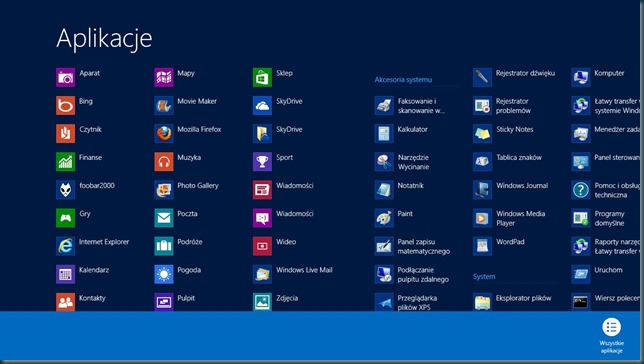Open Programy domyślne icon
The image size is (644, 364).
(x=581, y=218)
